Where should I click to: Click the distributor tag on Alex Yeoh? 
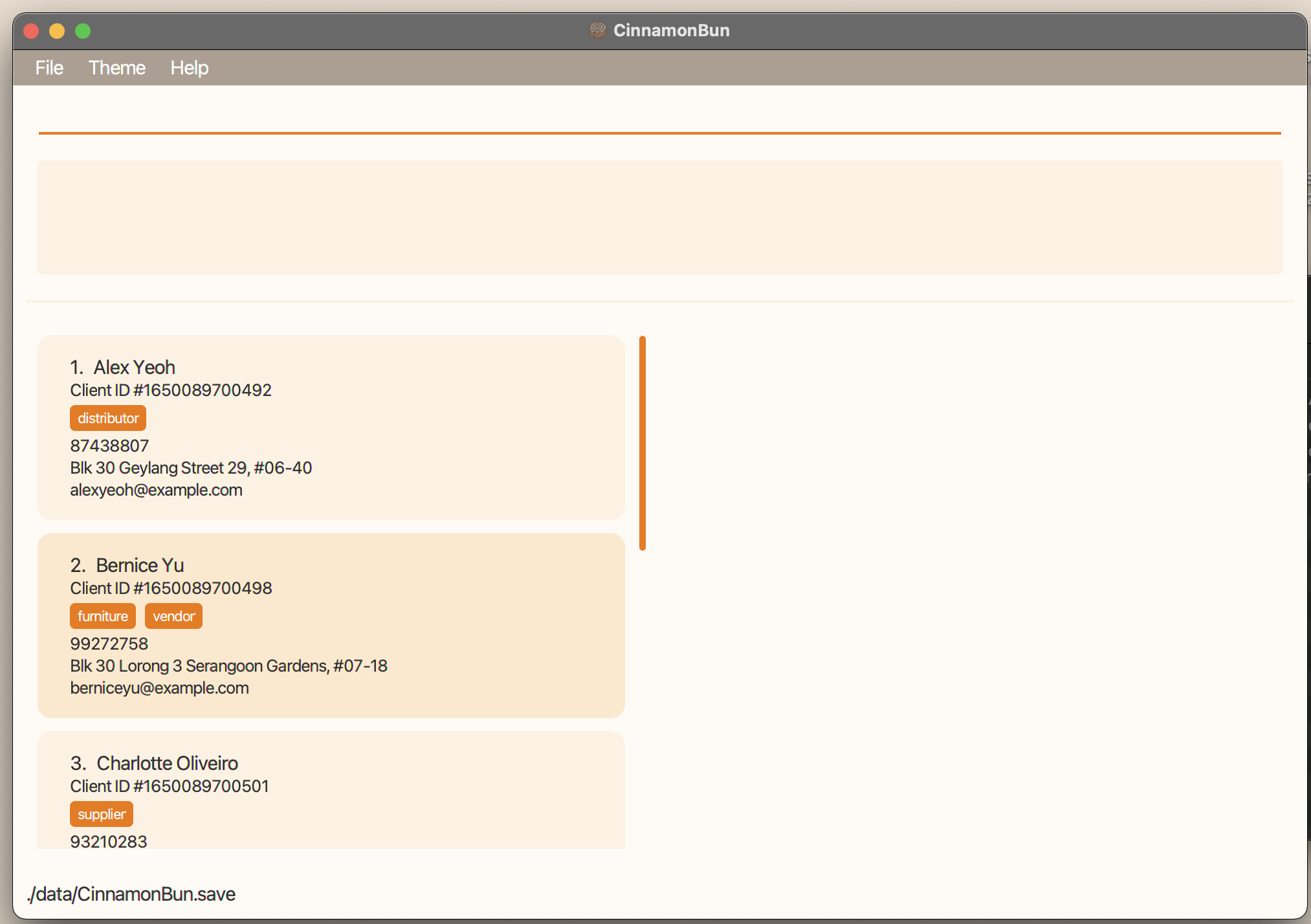click(108, 419)
